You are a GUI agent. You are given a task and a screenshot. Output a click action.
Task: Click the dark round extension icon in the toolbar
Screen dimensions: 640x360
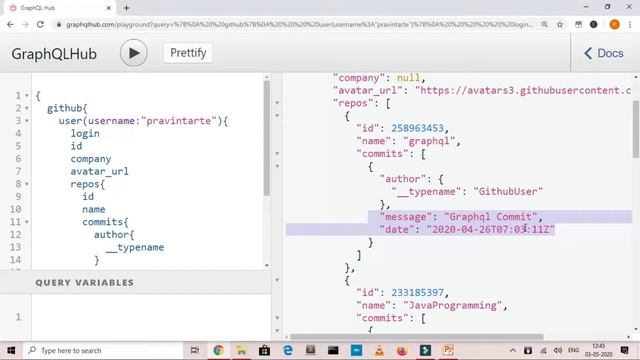[x=593, y=24]
